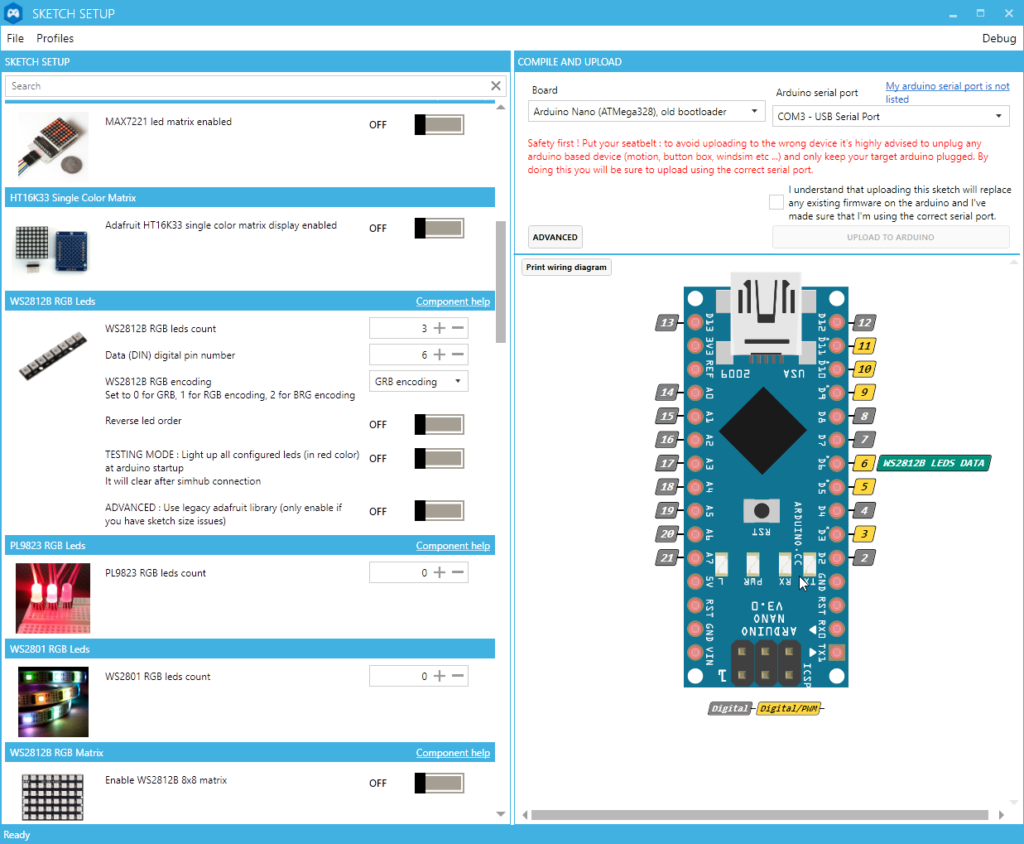Image resolution: width=1024 pixels, height=844 pixels.
Task: Click the PL9823 RGB leds photo
Action: pos(53,598)
